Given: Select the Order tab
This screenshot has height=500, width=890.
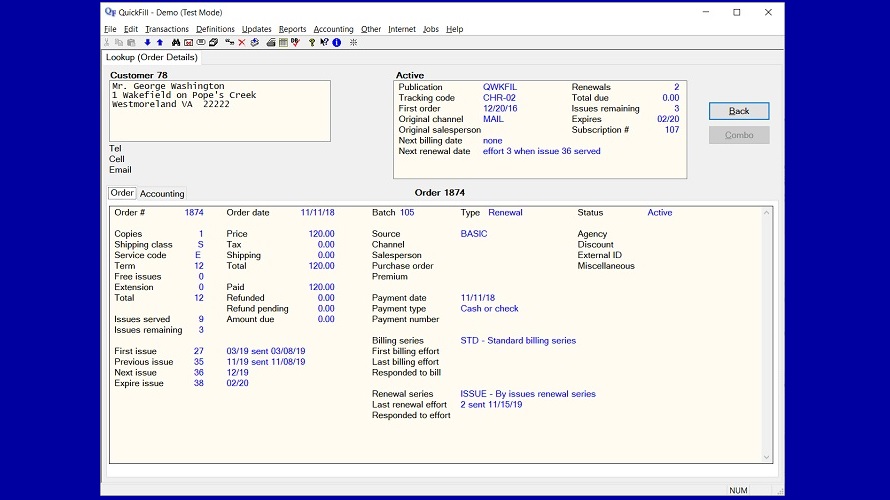Looking at the screenshot, I should pos(122,193).
